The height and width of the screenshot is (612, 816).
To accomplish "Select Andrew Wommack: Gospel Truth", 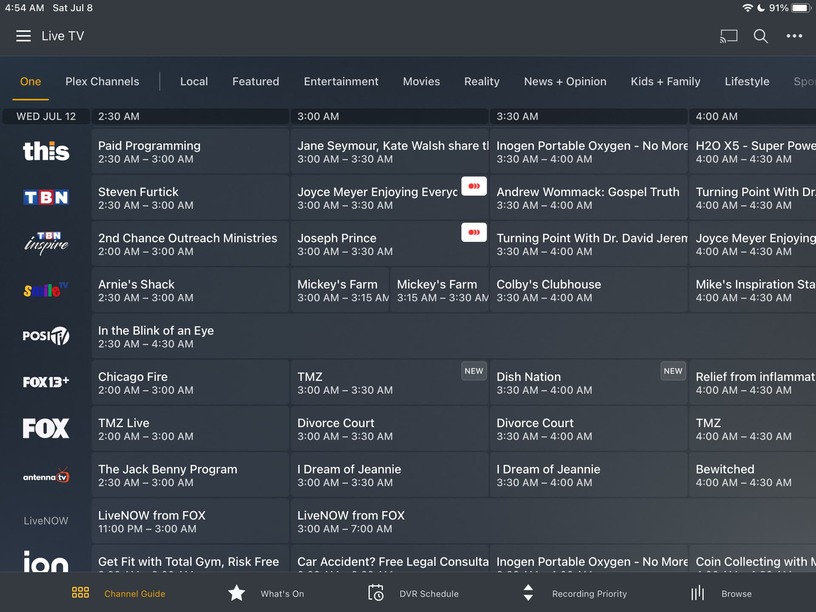I will click(589, 198).
